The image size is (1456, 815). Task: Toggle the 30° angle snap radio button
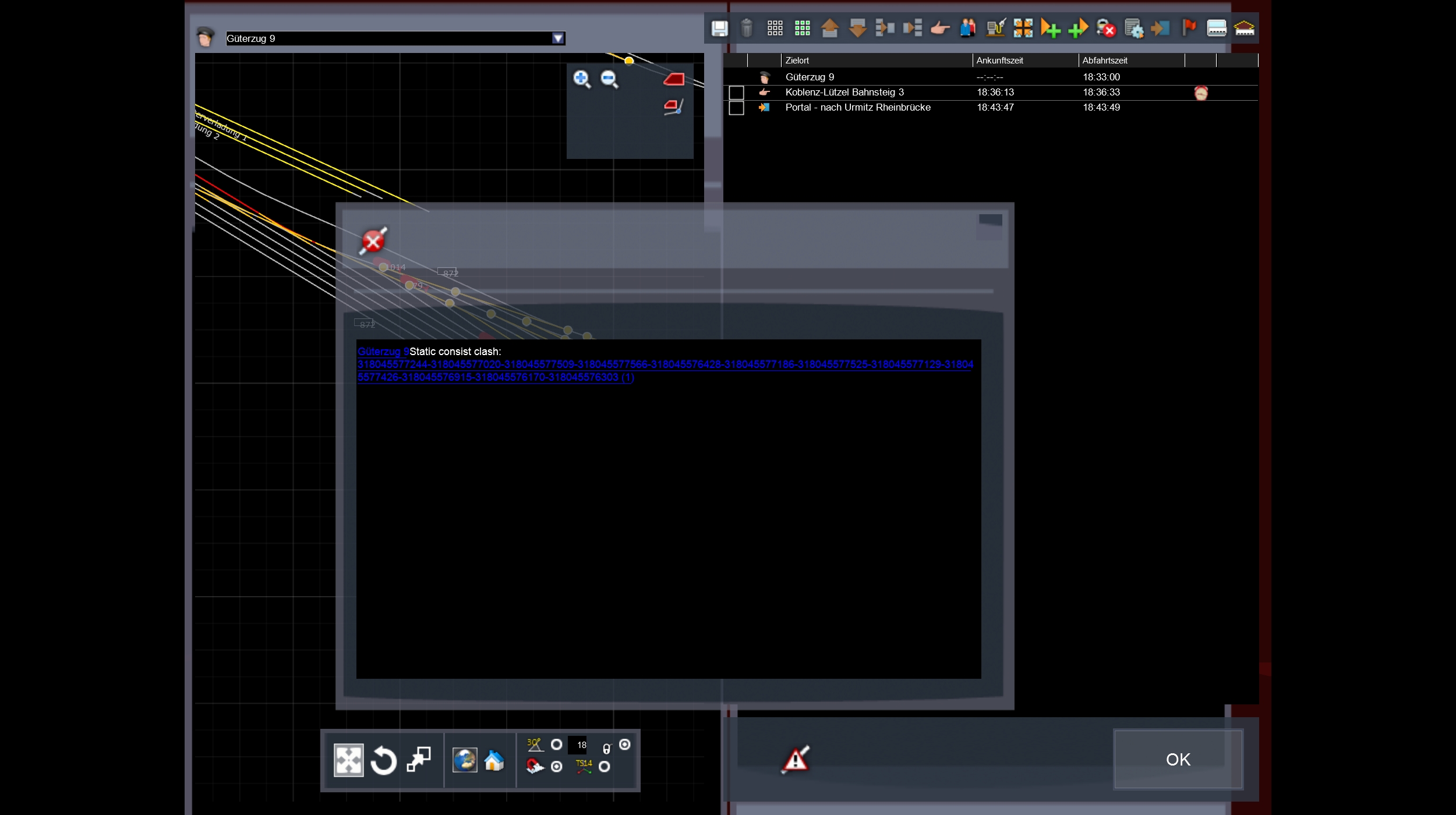[556, 745]
